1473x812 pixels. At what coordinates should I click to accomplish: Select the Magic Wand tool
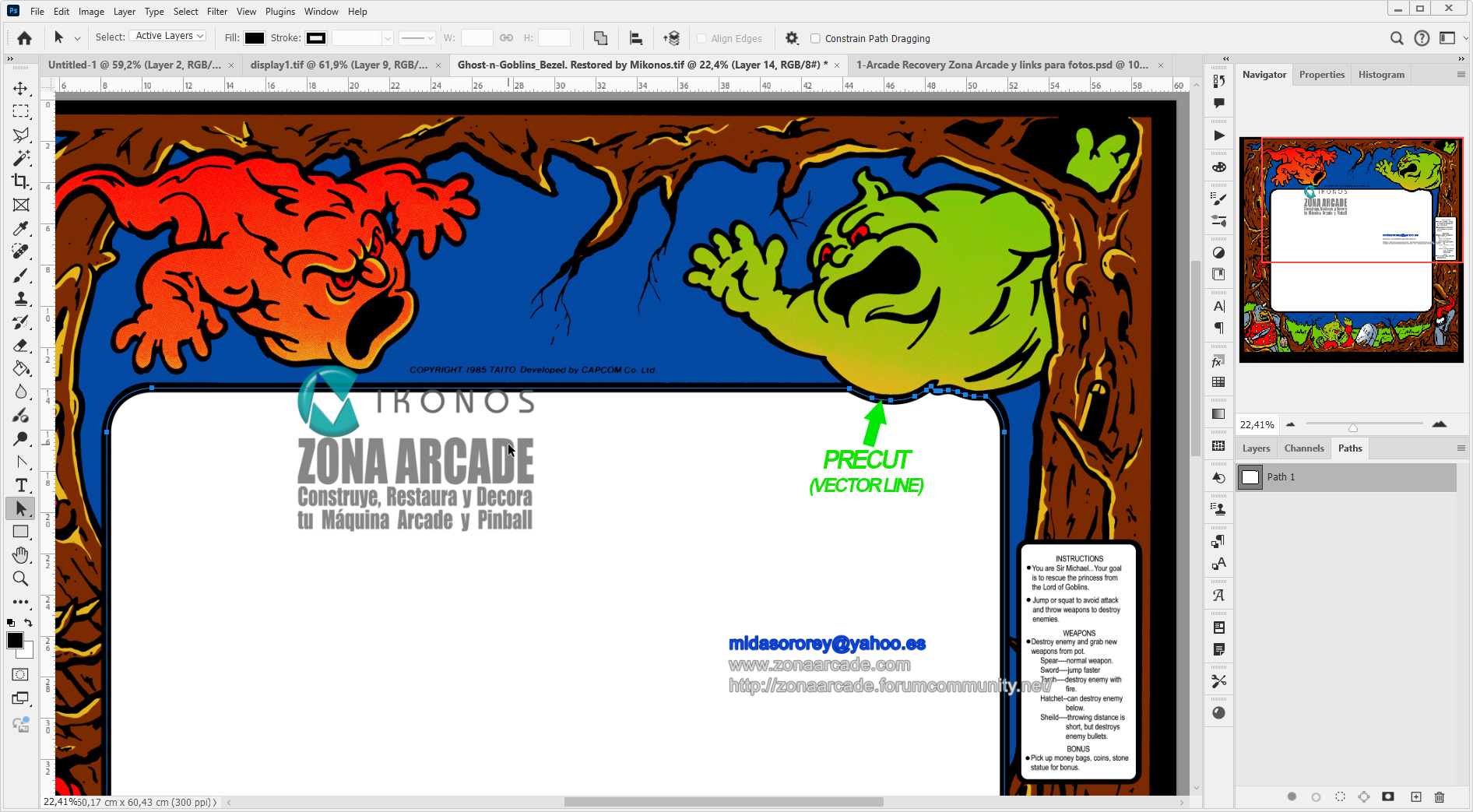coord(21,158)
